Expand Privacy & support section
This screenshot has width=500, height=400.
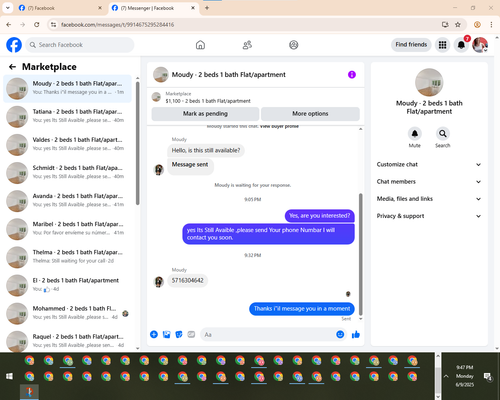(x=429, y=216)
